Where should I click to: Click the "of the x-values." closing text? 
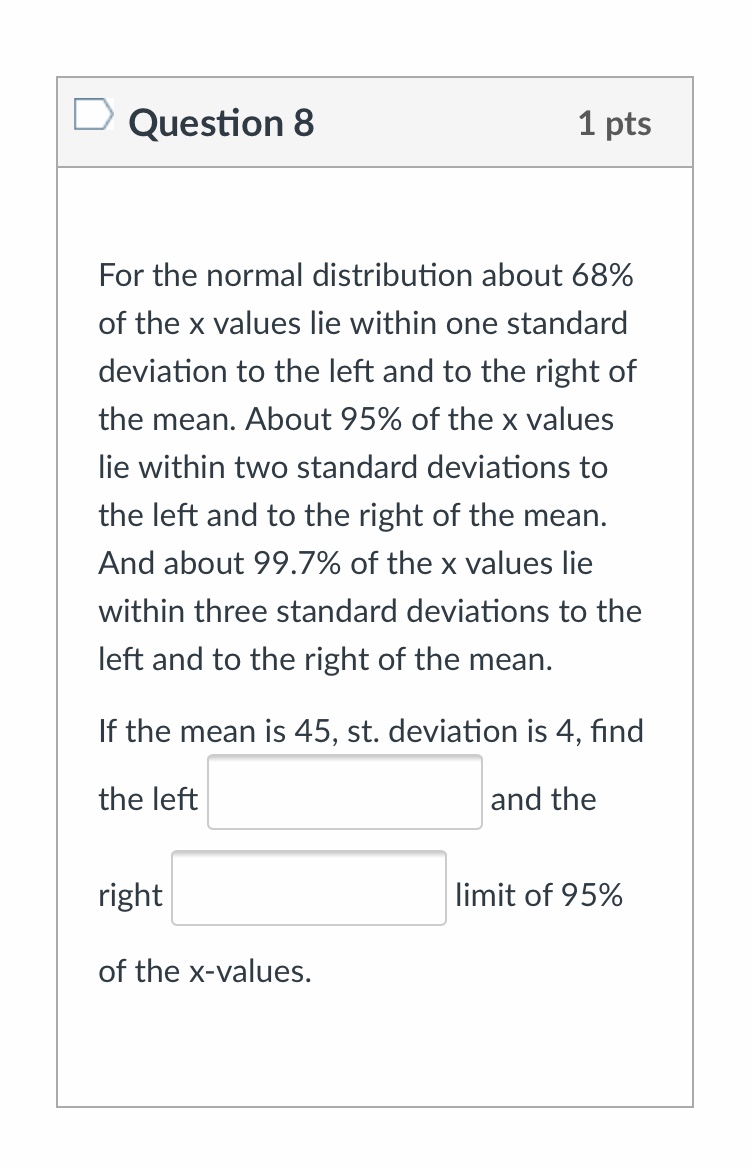coord(205,971)
